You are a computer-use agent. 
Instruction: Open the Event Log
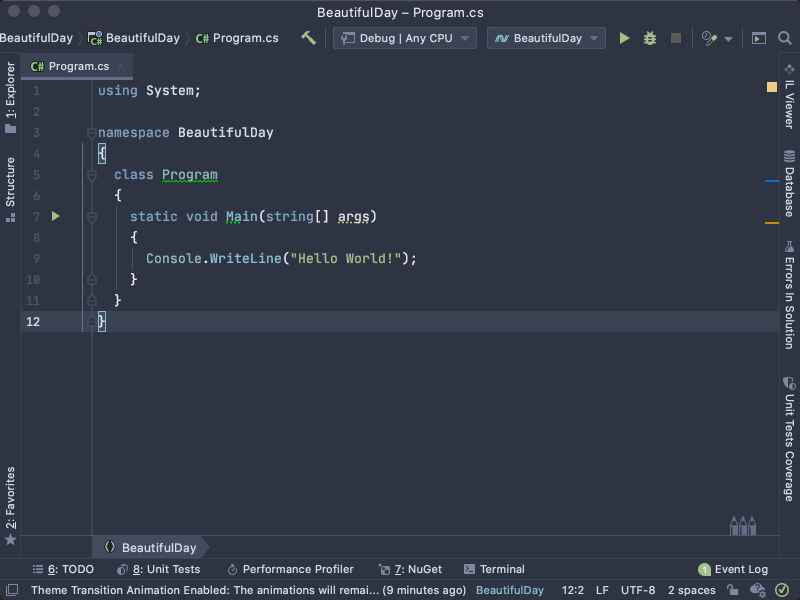click(733, 569)
